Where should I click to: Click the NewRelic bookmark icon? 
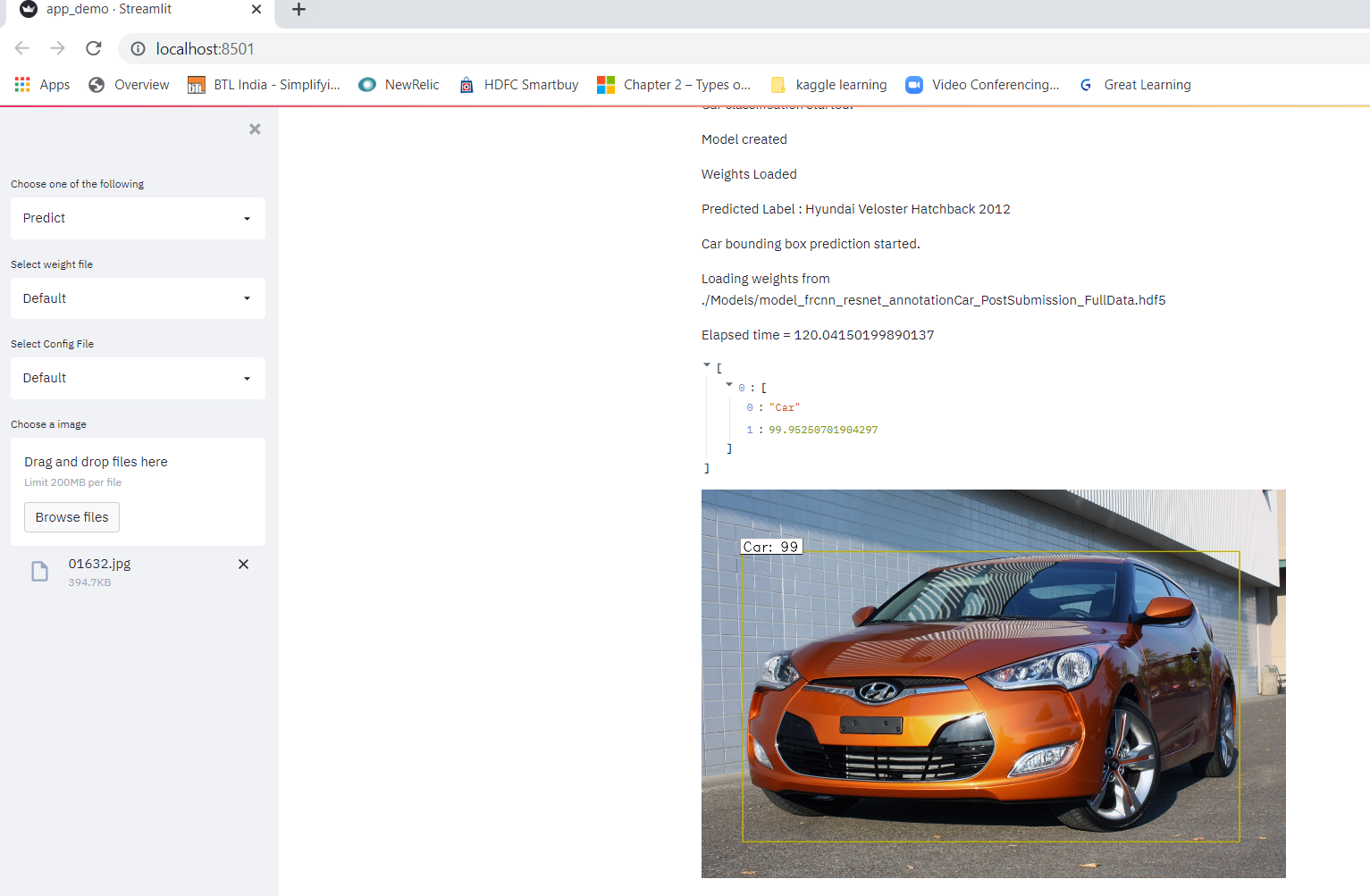367,84
